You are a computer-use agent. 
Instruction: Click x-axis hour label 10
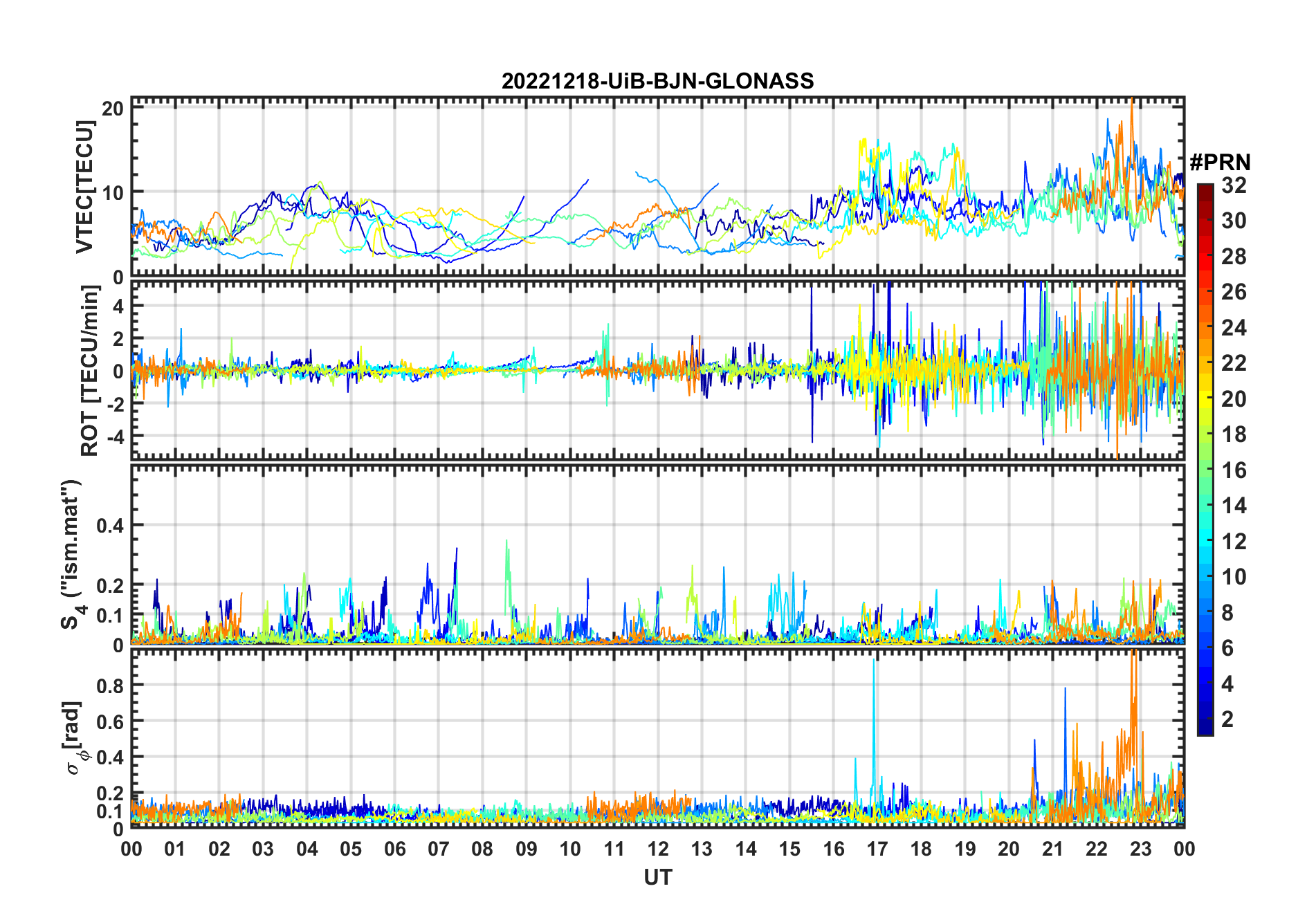coord(570,849)
